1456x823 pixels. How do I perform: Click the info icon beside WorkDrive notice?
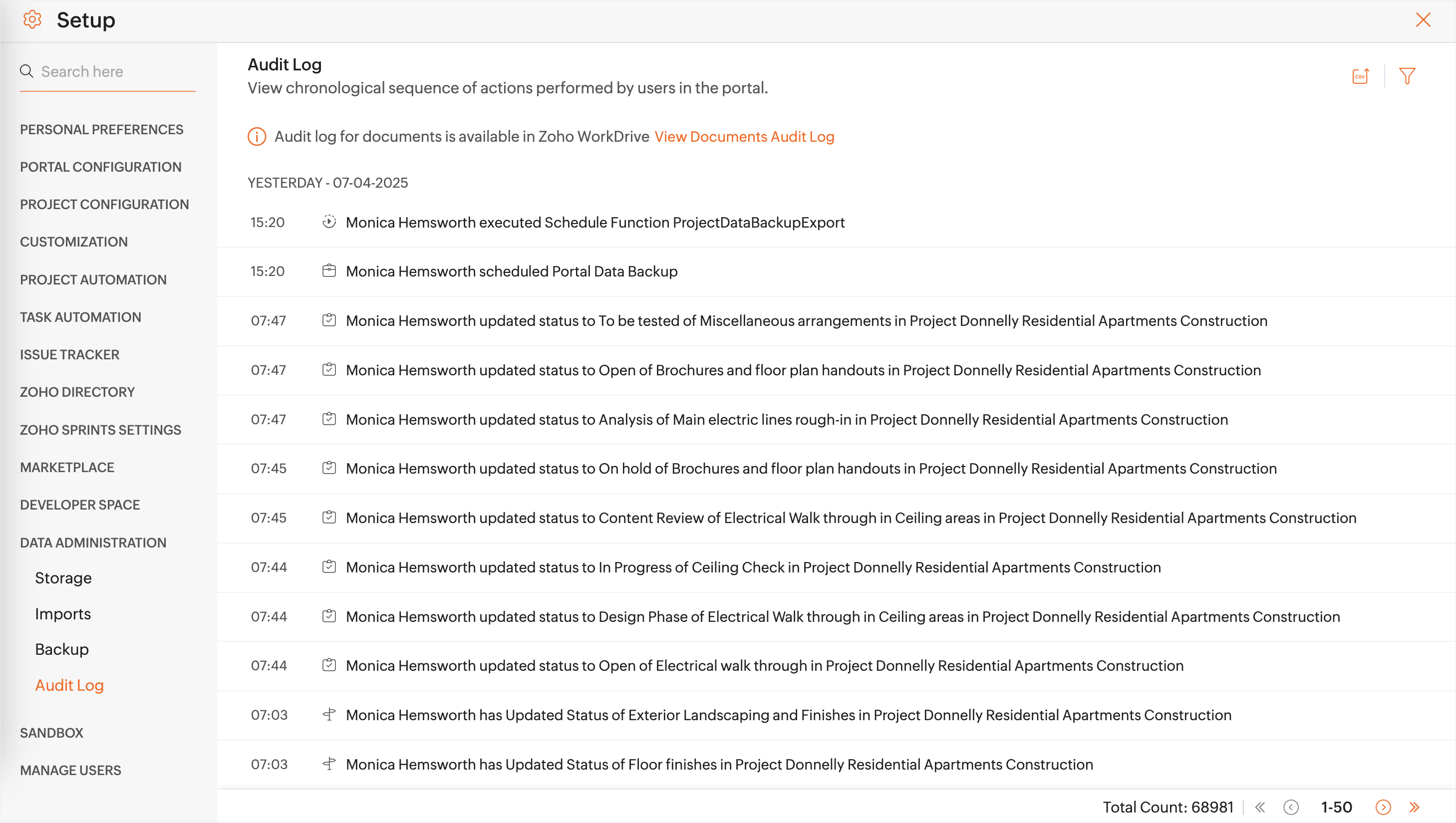click(257, 137)
